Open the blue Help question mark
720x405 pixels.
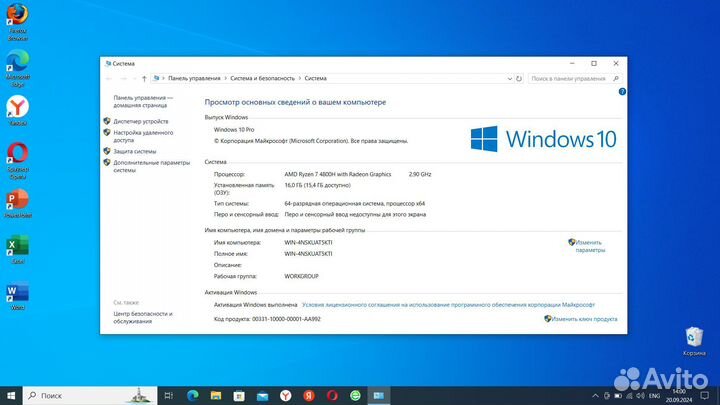coord(622,92)
